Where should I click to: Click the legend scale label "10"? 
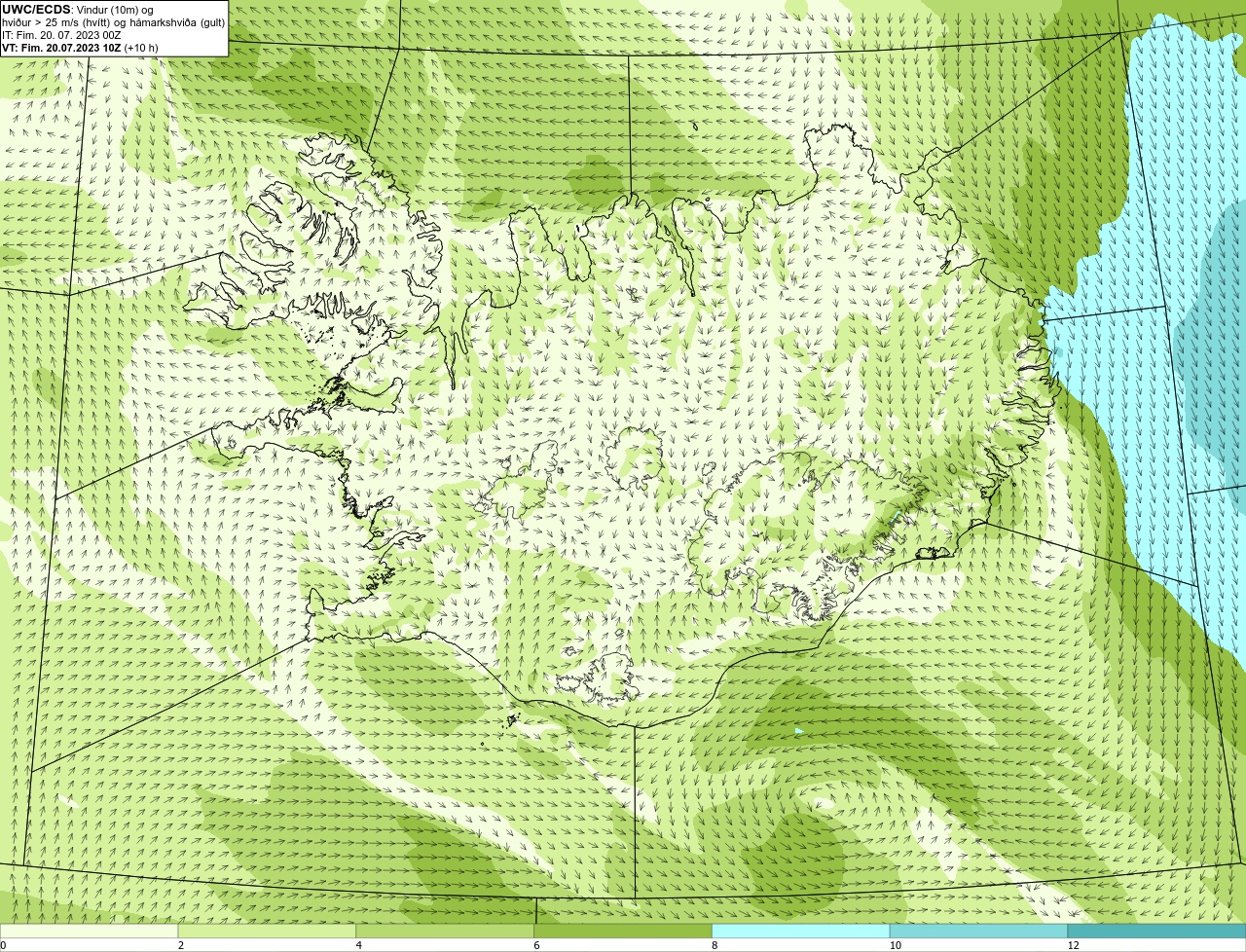(x=895, y=945)
